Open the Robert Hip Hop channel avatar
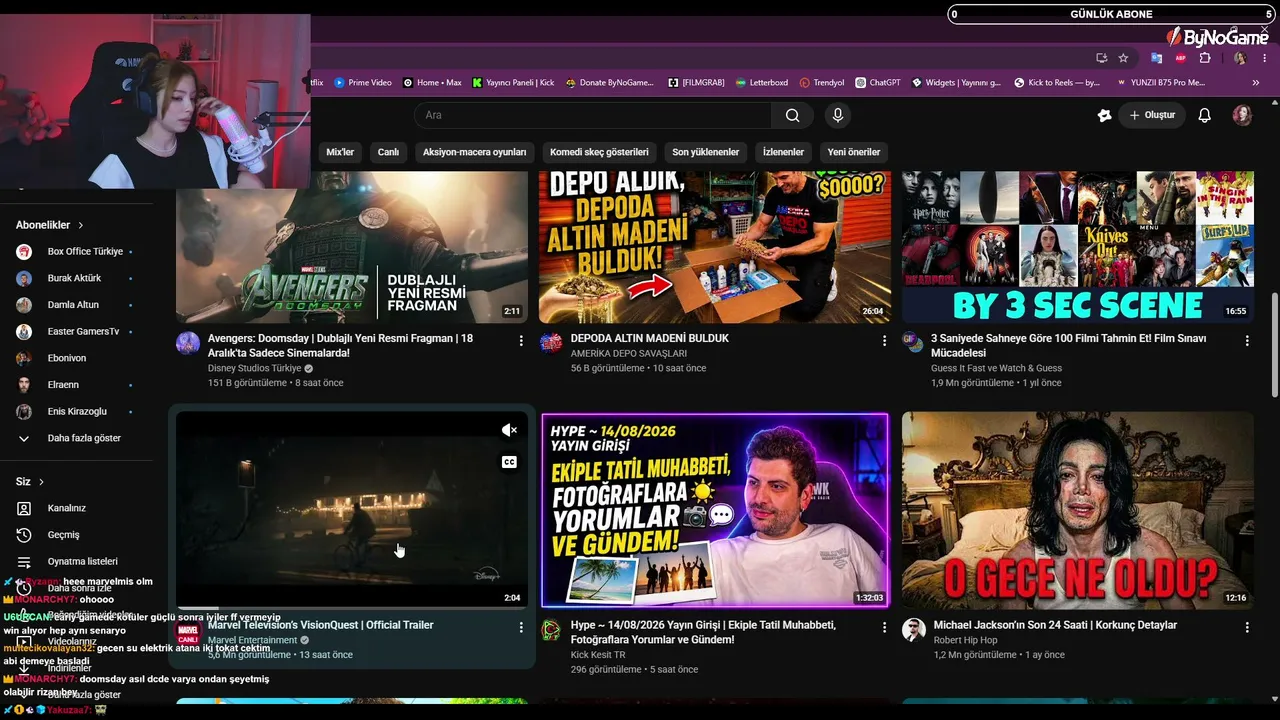Viewport: 1280px width, 720px height. click(x=914, y=630)
